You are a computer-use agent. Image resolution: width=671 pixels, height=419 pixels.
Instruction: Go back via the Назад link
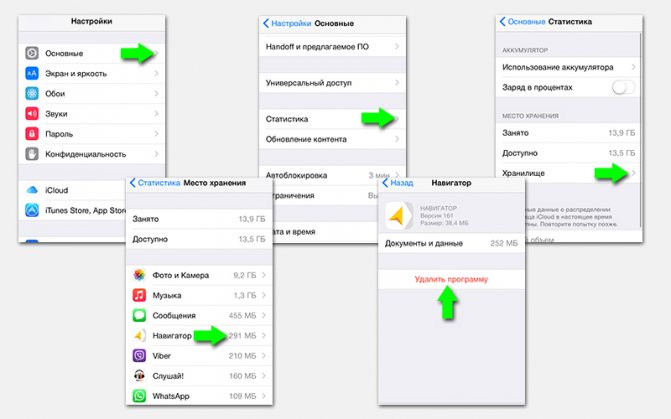pos(398,183)
